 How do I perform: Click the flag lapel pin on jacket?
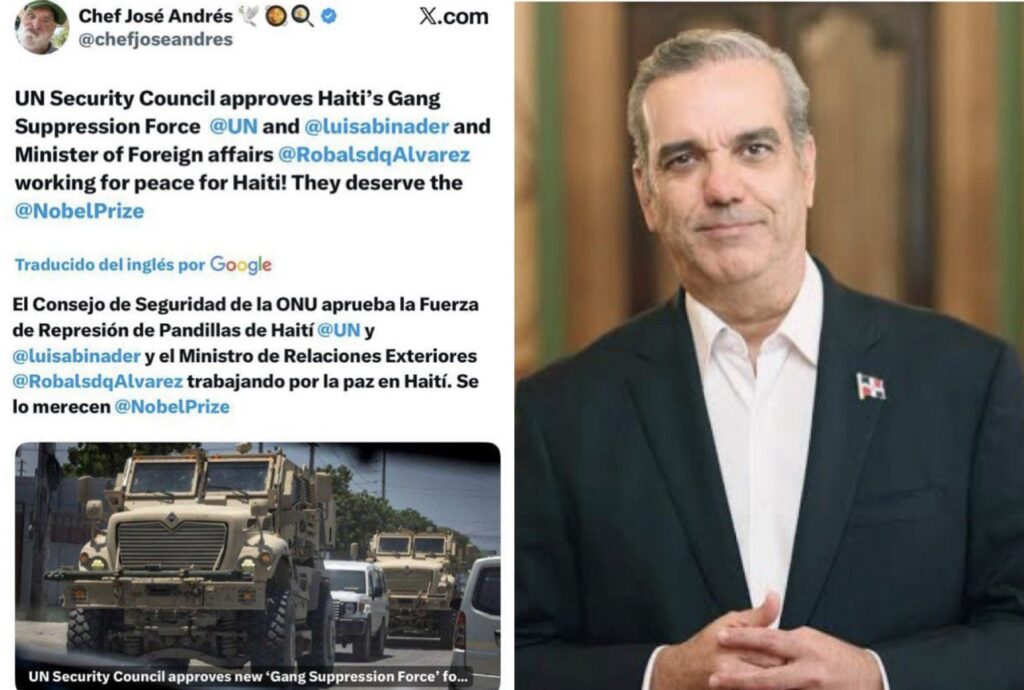pos(871,386)
